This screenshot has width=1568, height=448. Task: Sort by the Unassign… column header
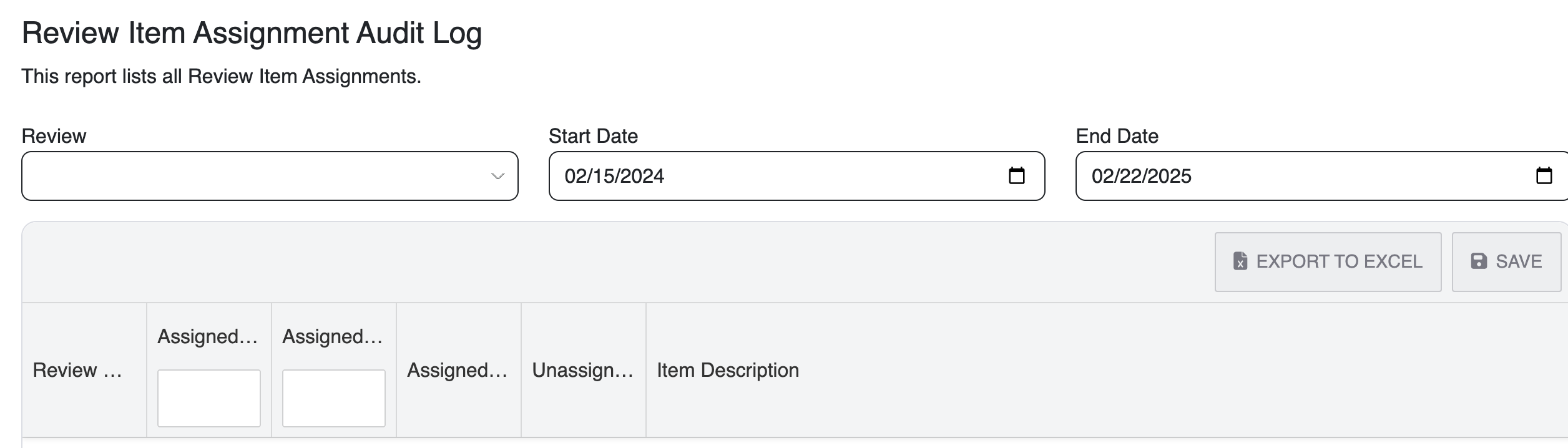[582, 370]
